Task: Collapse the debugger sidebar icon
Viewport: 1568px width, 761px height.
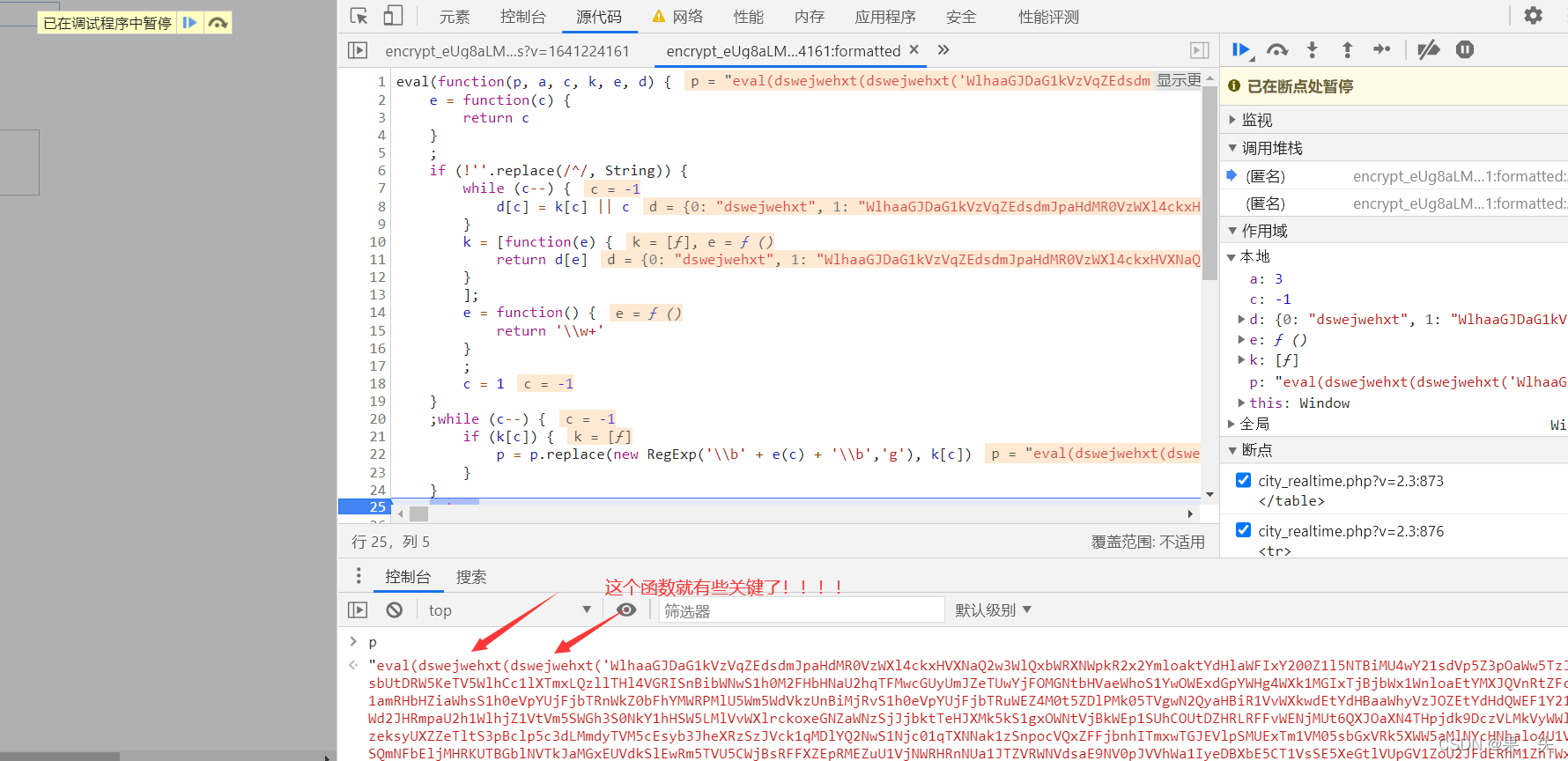Action: (1200, 50)
